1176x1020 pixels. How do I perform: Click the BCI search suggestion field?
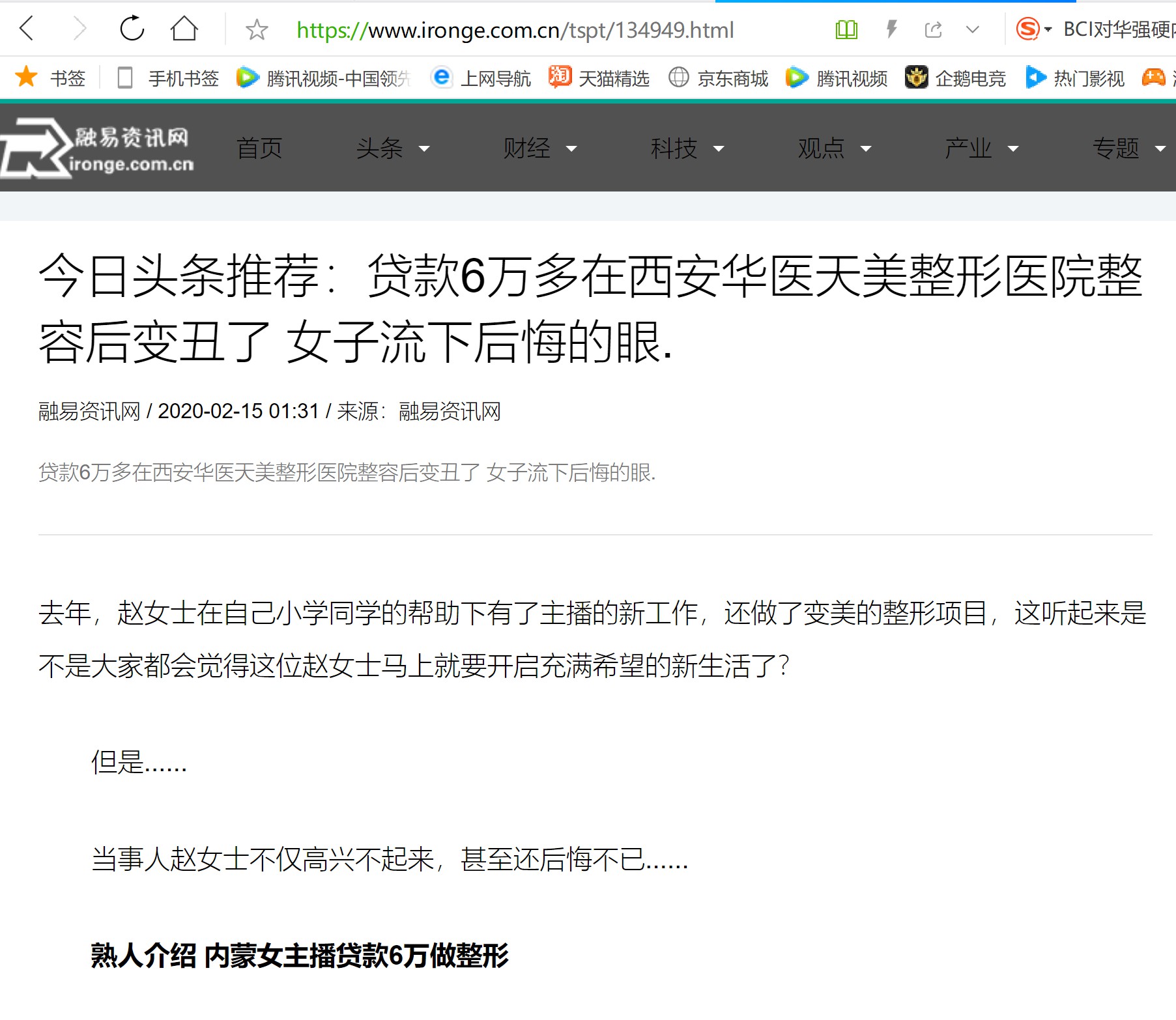tap(1119, 29)
